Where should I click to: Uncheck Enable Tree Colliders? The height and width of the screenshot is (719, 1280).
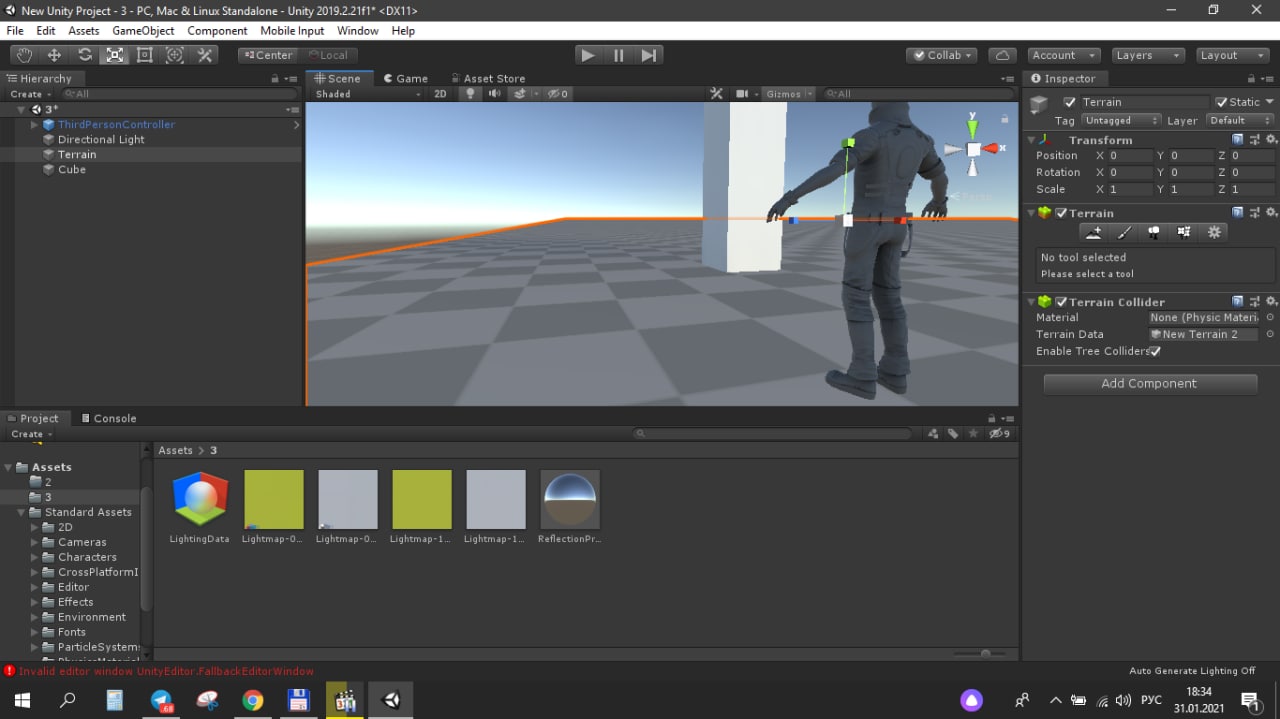(x=1155, y=351)
